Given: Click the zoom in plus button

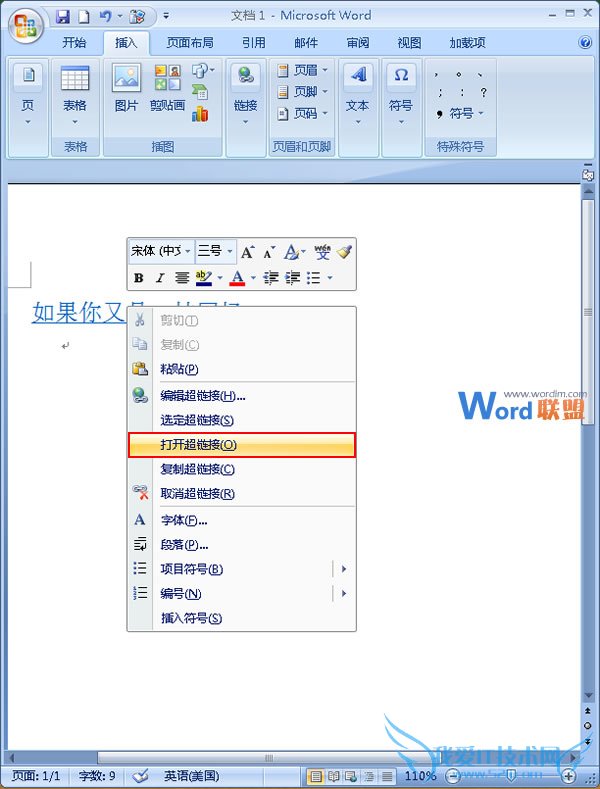Looking at the screenshot, I should pos(569,776).
